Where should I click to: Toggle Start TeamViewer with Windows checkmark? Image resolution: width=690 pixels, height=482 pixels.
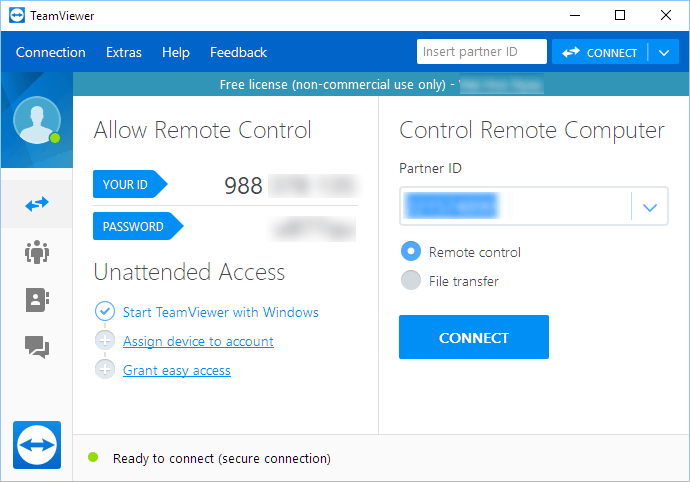point(105,312)
